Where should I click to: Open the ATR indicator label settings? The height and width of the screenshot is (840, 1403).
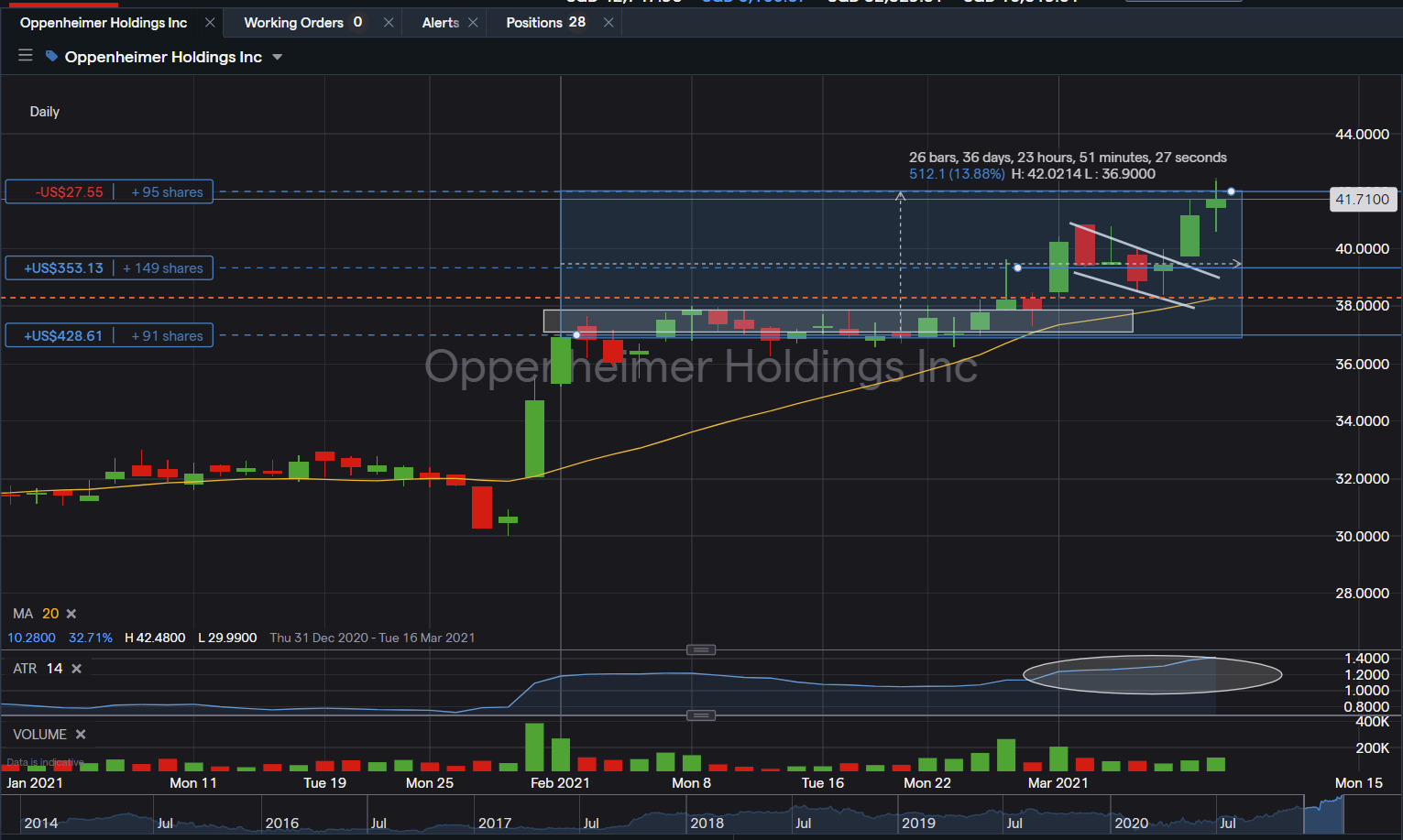coord(25,669)
